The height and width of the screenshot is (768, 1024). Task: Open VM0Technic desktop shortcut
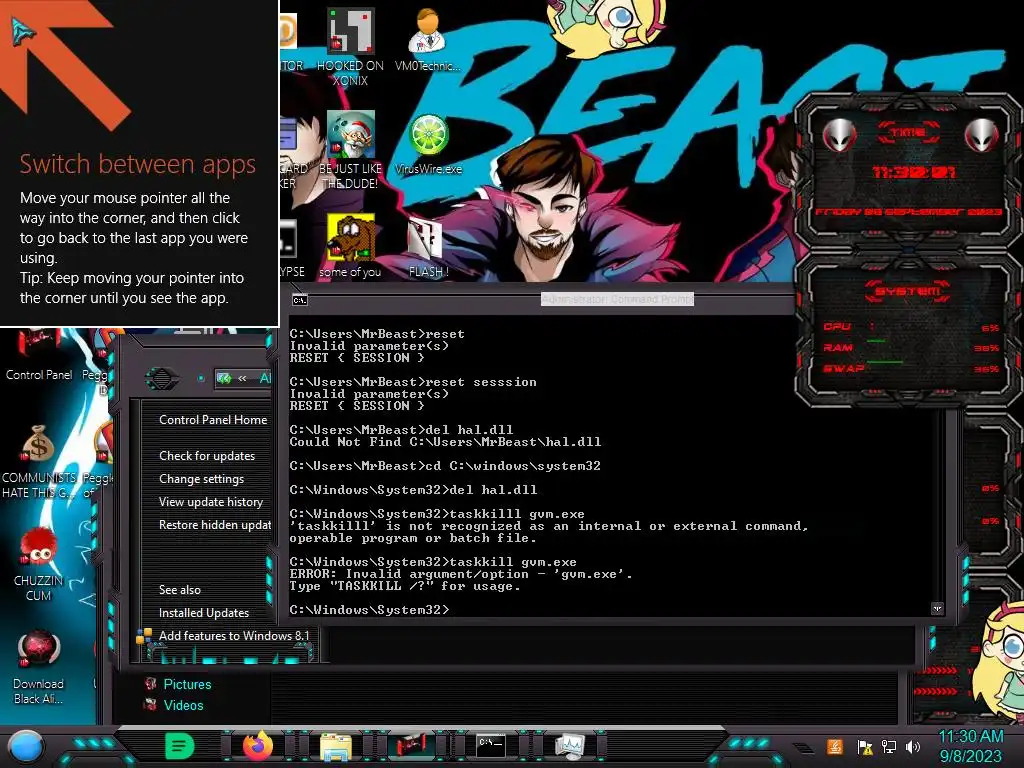428,40
